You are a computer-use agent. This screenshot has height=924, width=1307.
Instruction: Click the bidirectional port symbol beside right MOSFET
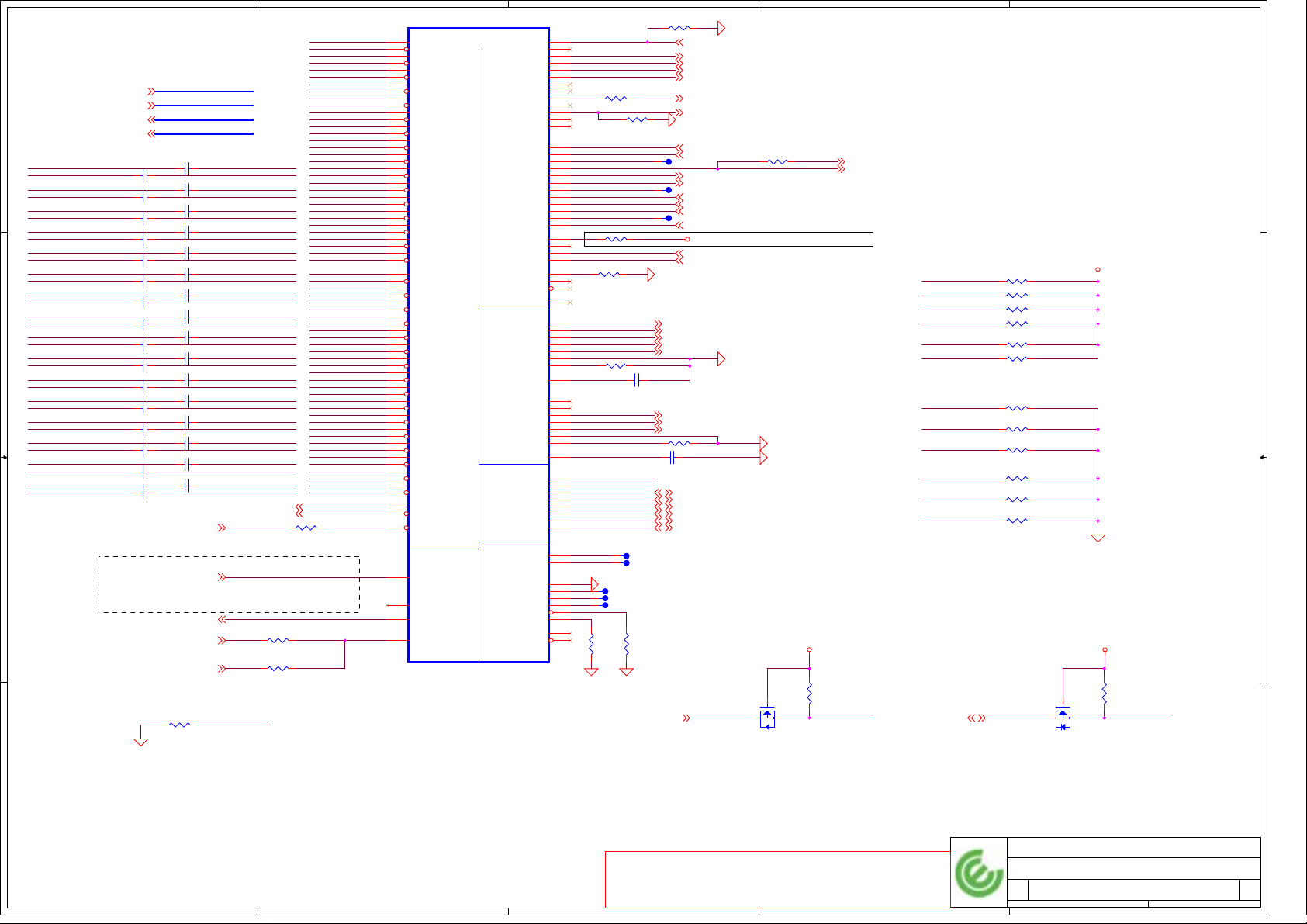(977, 718)
